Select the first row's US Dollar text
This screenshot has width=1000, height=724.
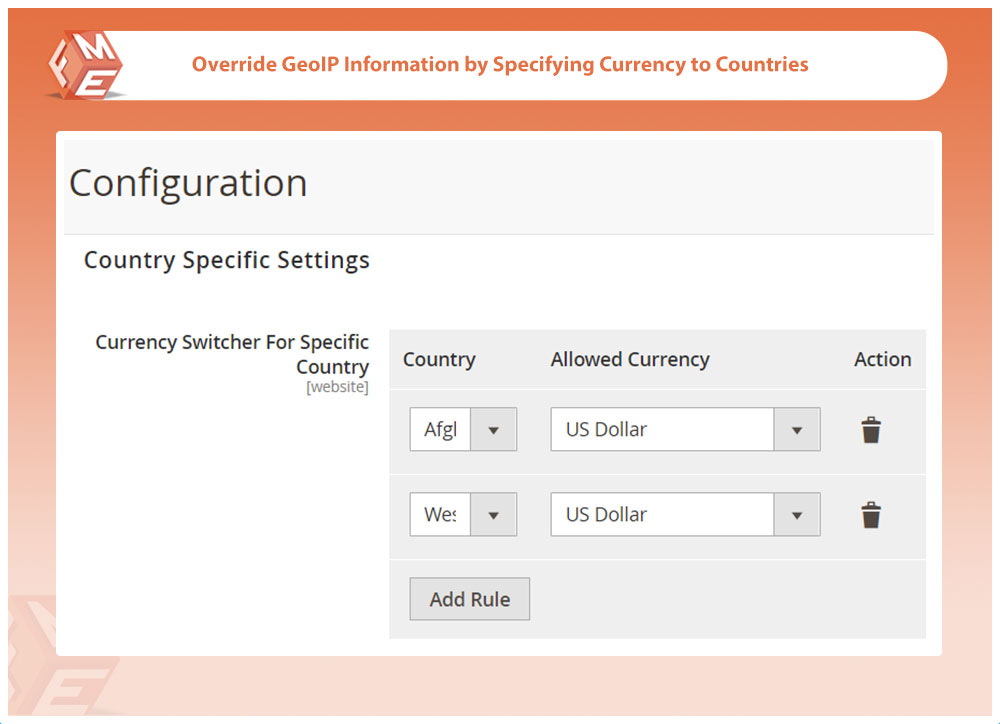click(607, 430)
